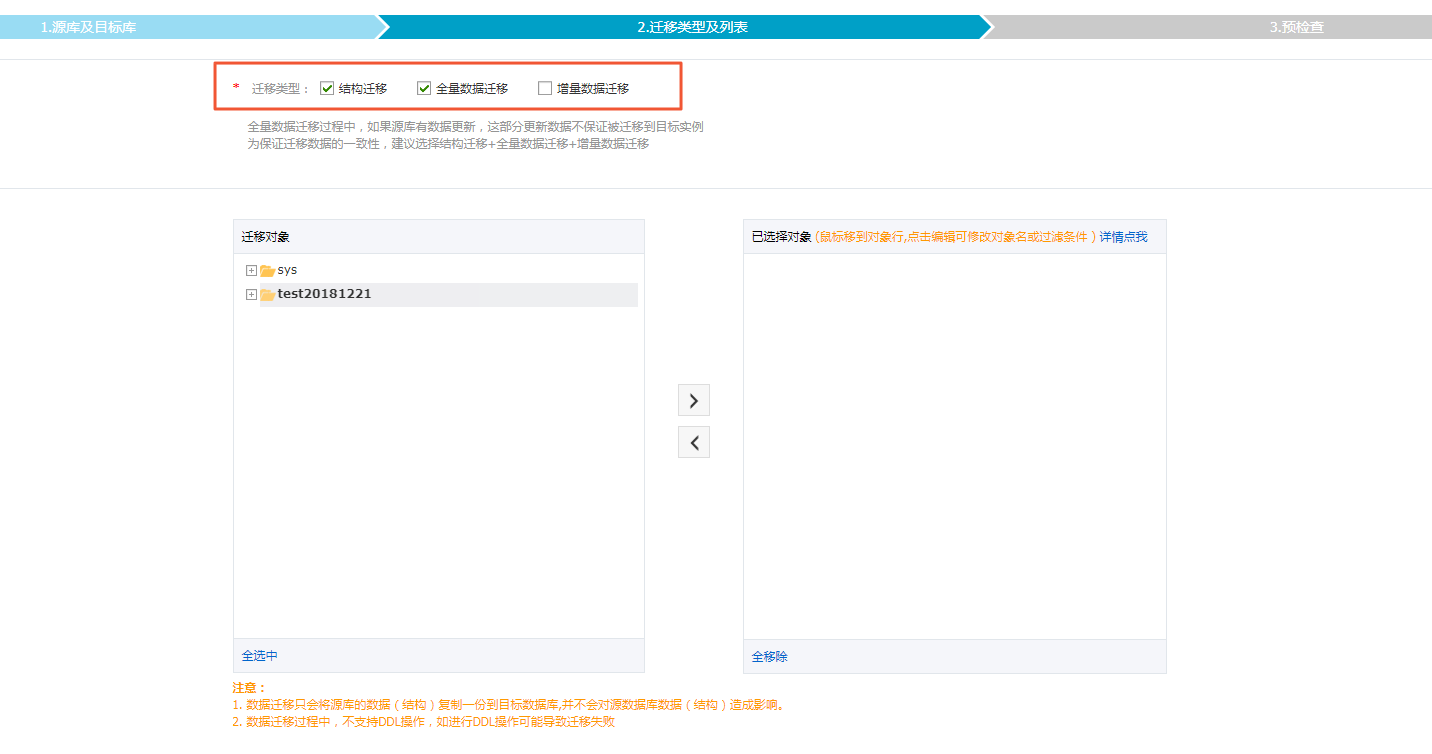This screenshot has height=754, width=1432.
Task: Click the 迁移类型 label
Action: [281, 88]
